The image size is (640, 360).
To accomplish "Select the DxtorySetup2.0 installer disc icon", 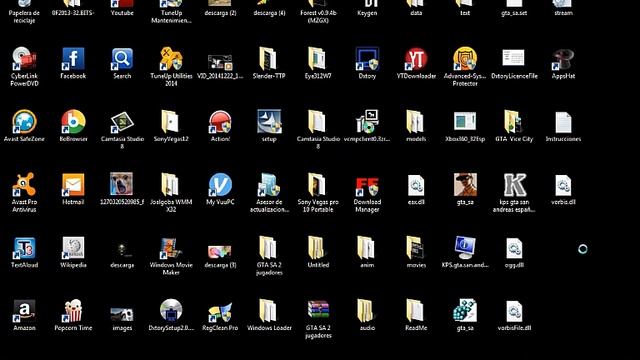I will coord(171,310).
